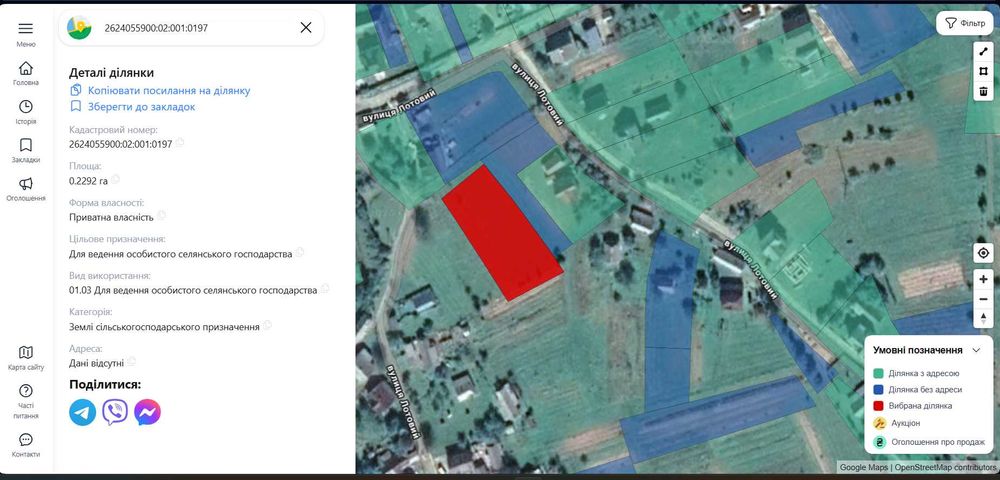The image size is (1000, 480).
Task: Share the parcel via Telegram
Action: 83,412
